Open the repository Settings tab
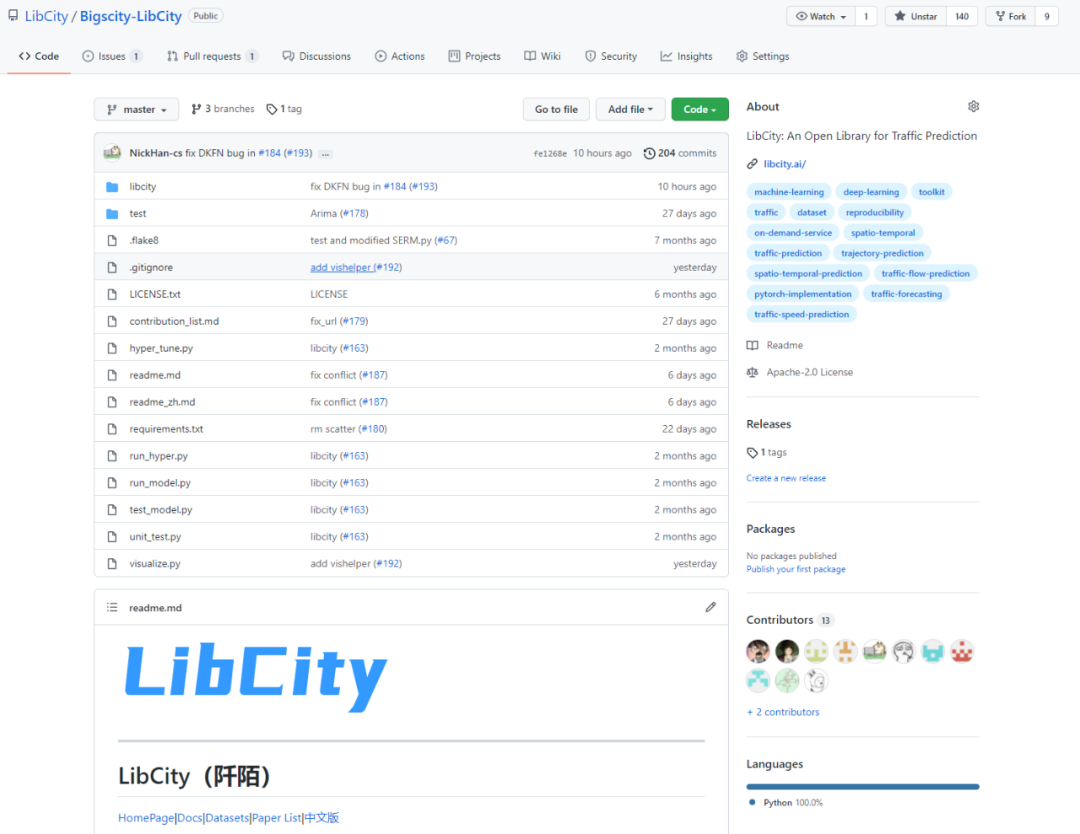 (762, 56)
